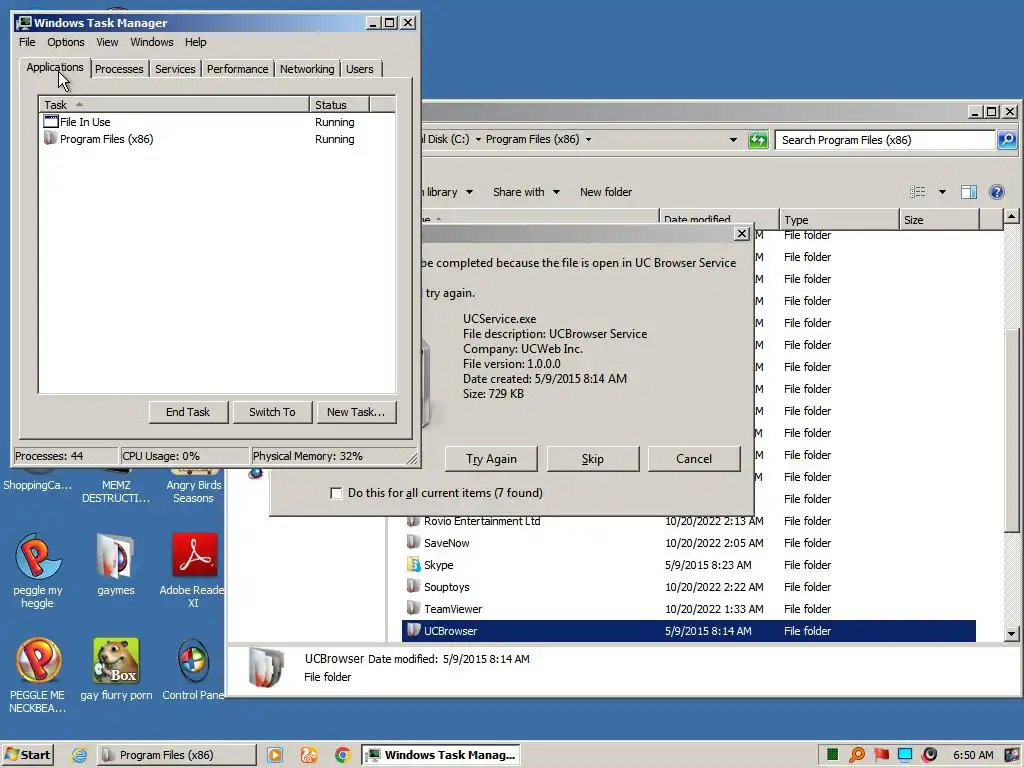This screenshot has width=1024, height=768.
Task: Sort by the Task column header
Action: (174, 104)
